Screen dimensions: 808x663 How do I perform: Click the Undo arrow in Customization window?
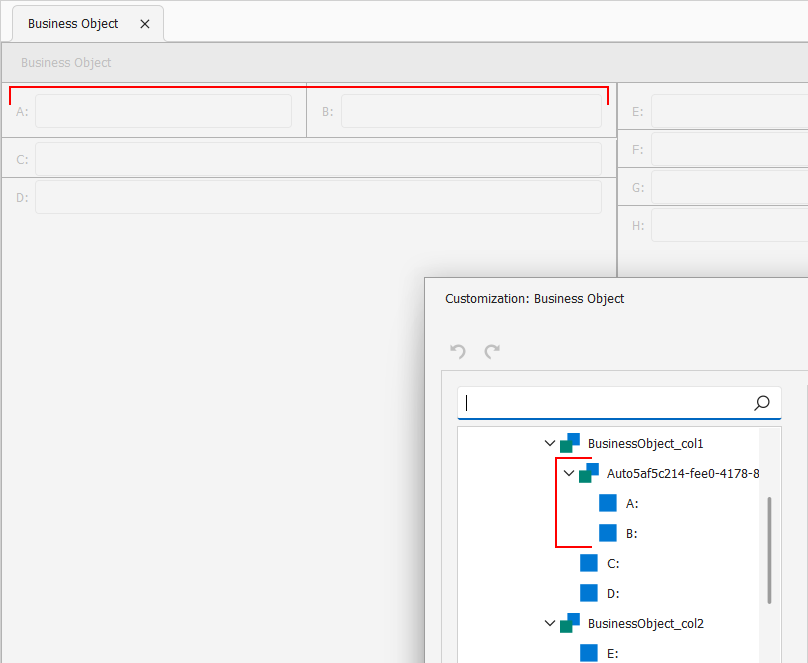point(458,351)
